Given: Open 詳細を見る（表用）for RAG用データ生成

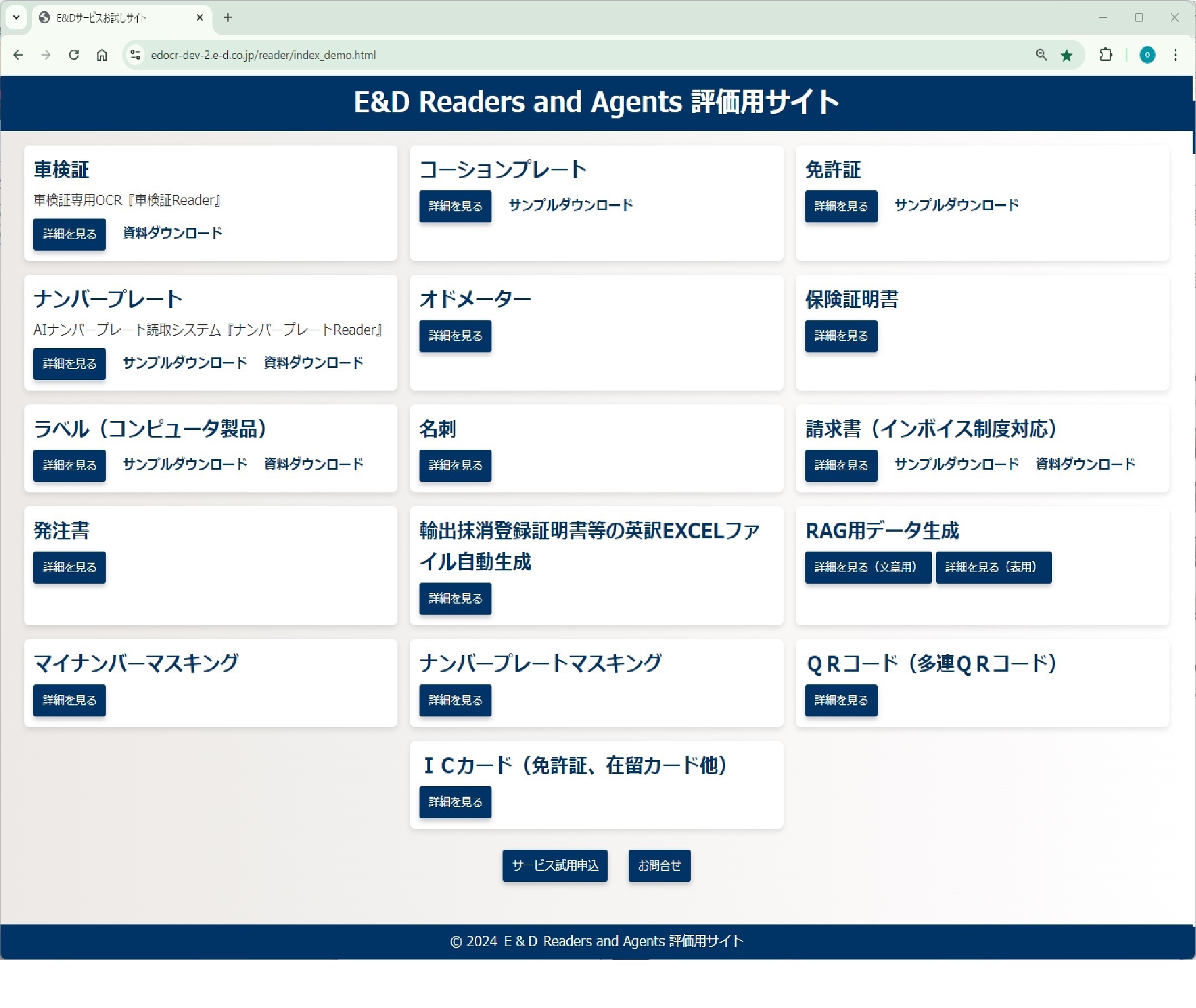Looking at the screenshot, I should (991, 567).
